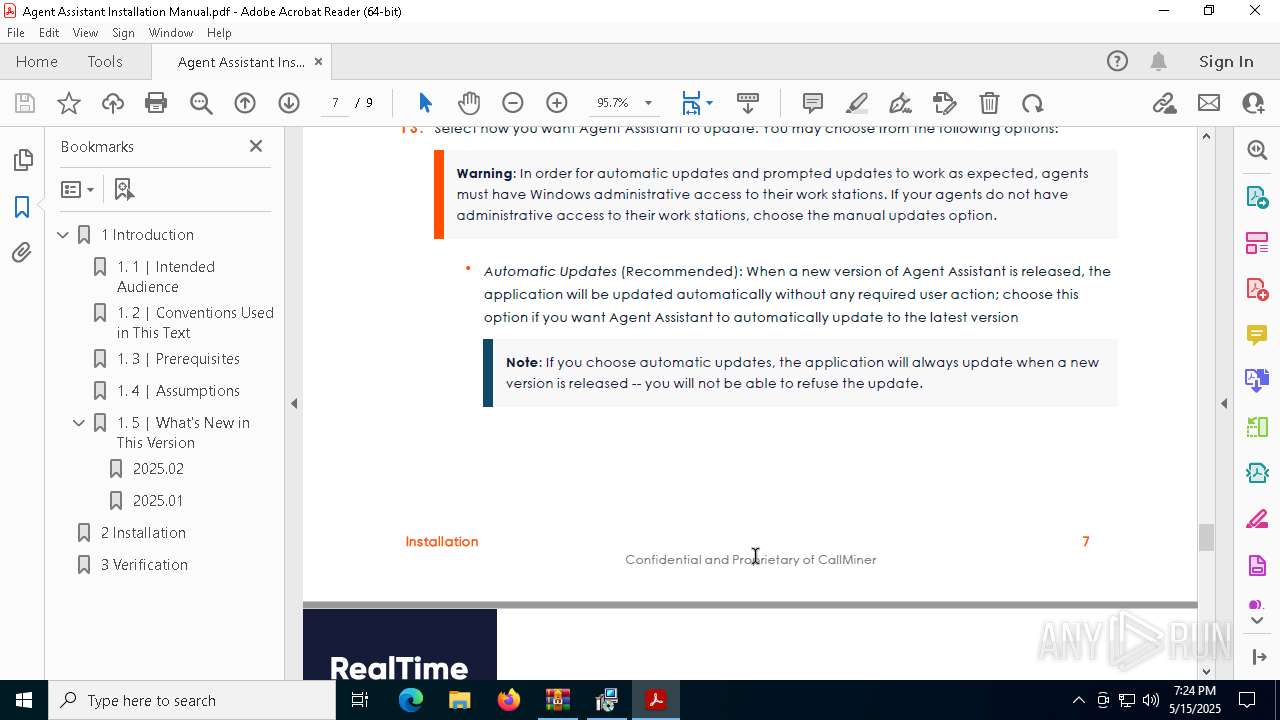Click the add new bookmark icon

(x=124, y=189)
